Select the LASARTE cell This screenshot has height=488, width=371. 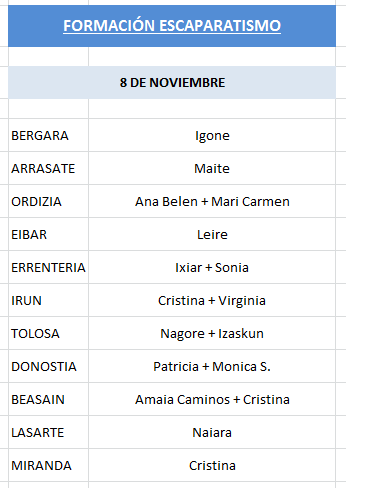(x=48, y=432)
